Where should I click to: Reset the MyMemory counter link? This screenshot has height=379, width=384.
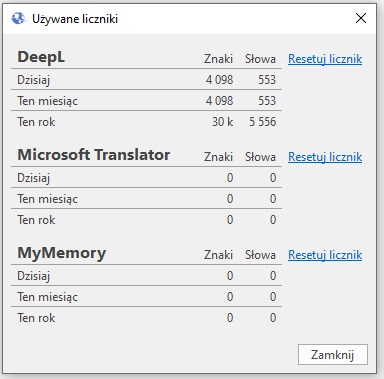coord(325,255)
